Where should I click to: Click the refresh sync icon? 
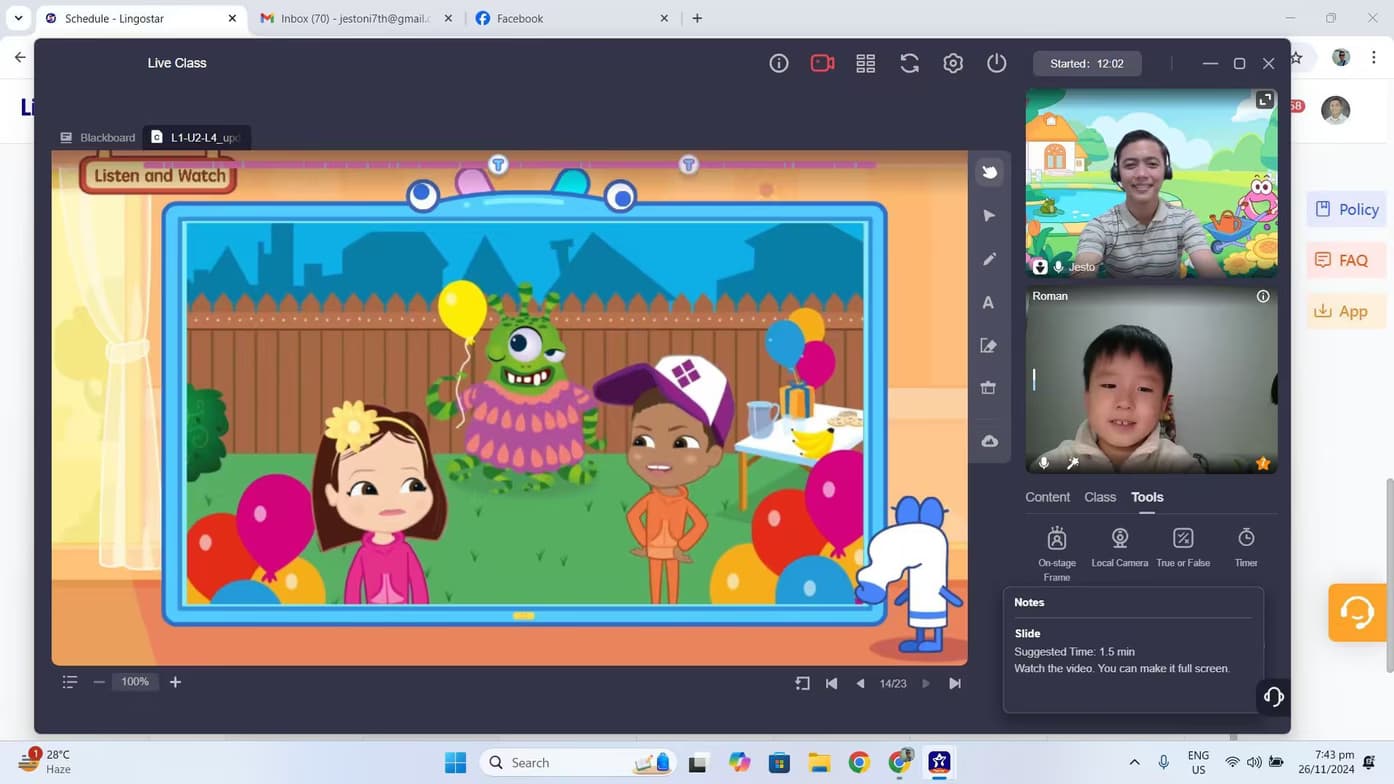909,63
